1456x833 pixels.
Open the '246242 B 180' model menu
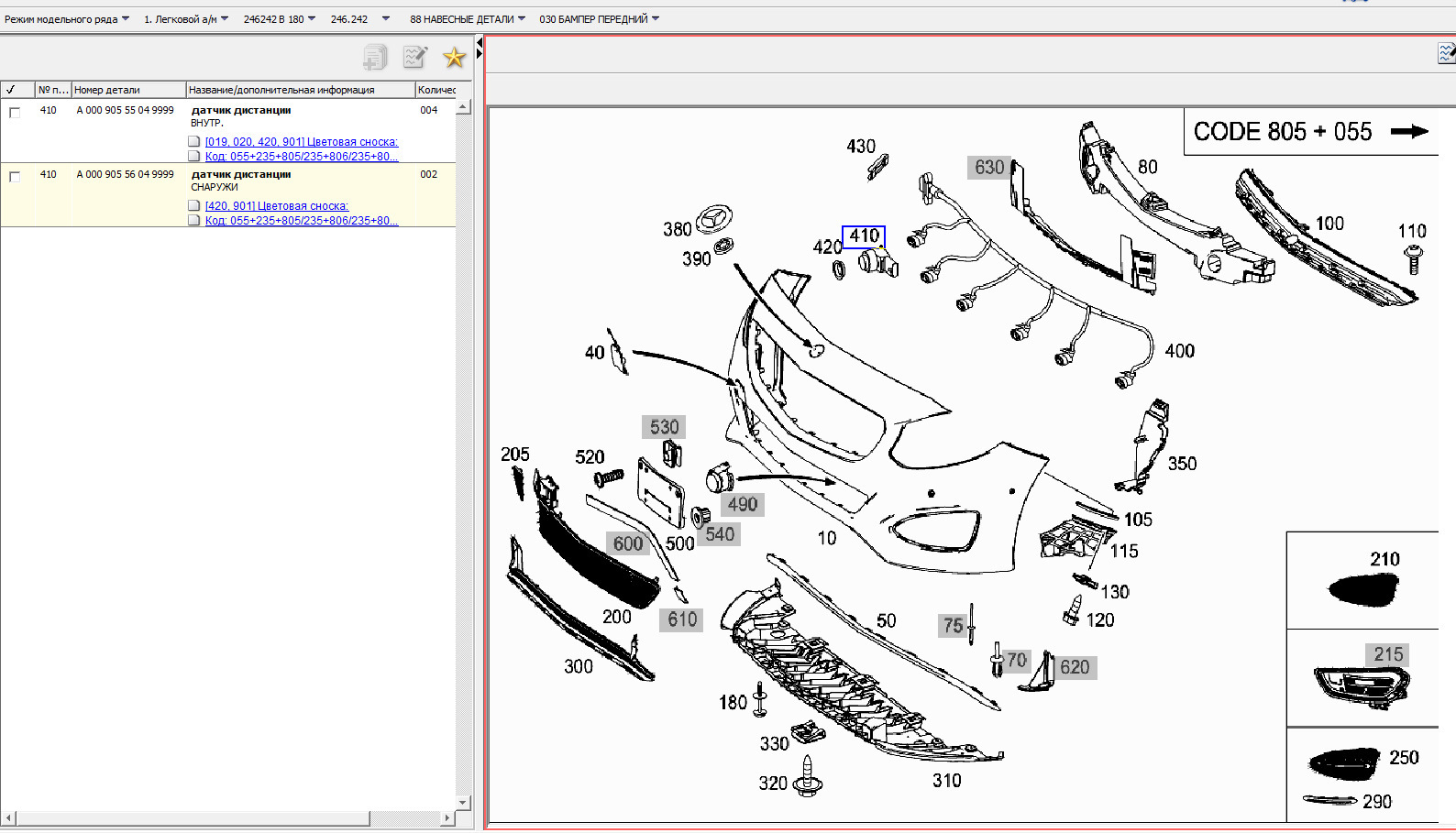[279, 19]
